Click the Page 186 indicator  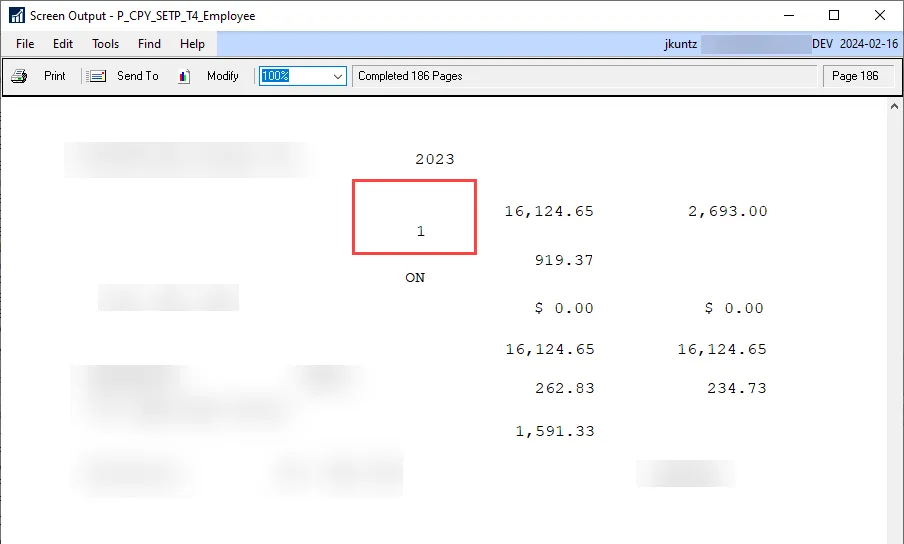point(855,76)
